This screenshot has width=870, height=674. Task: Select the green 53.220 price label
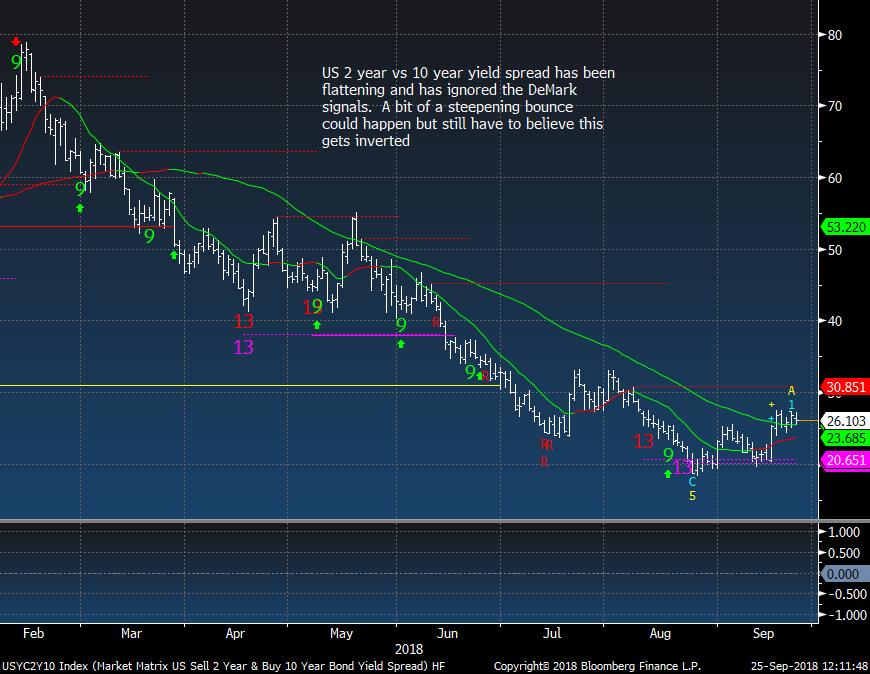(x=843, y=227)
